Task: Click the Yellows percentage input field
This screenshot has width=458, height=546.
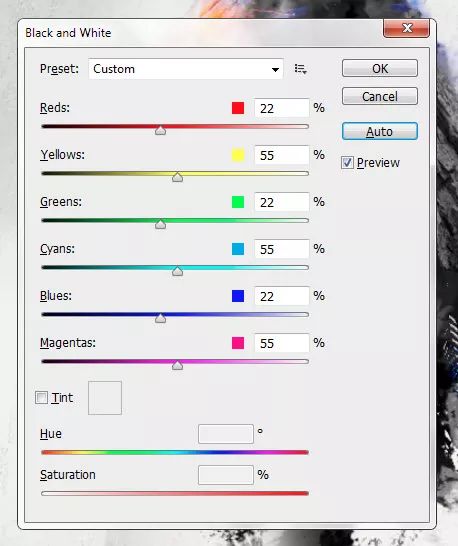Action: (281, 155)
